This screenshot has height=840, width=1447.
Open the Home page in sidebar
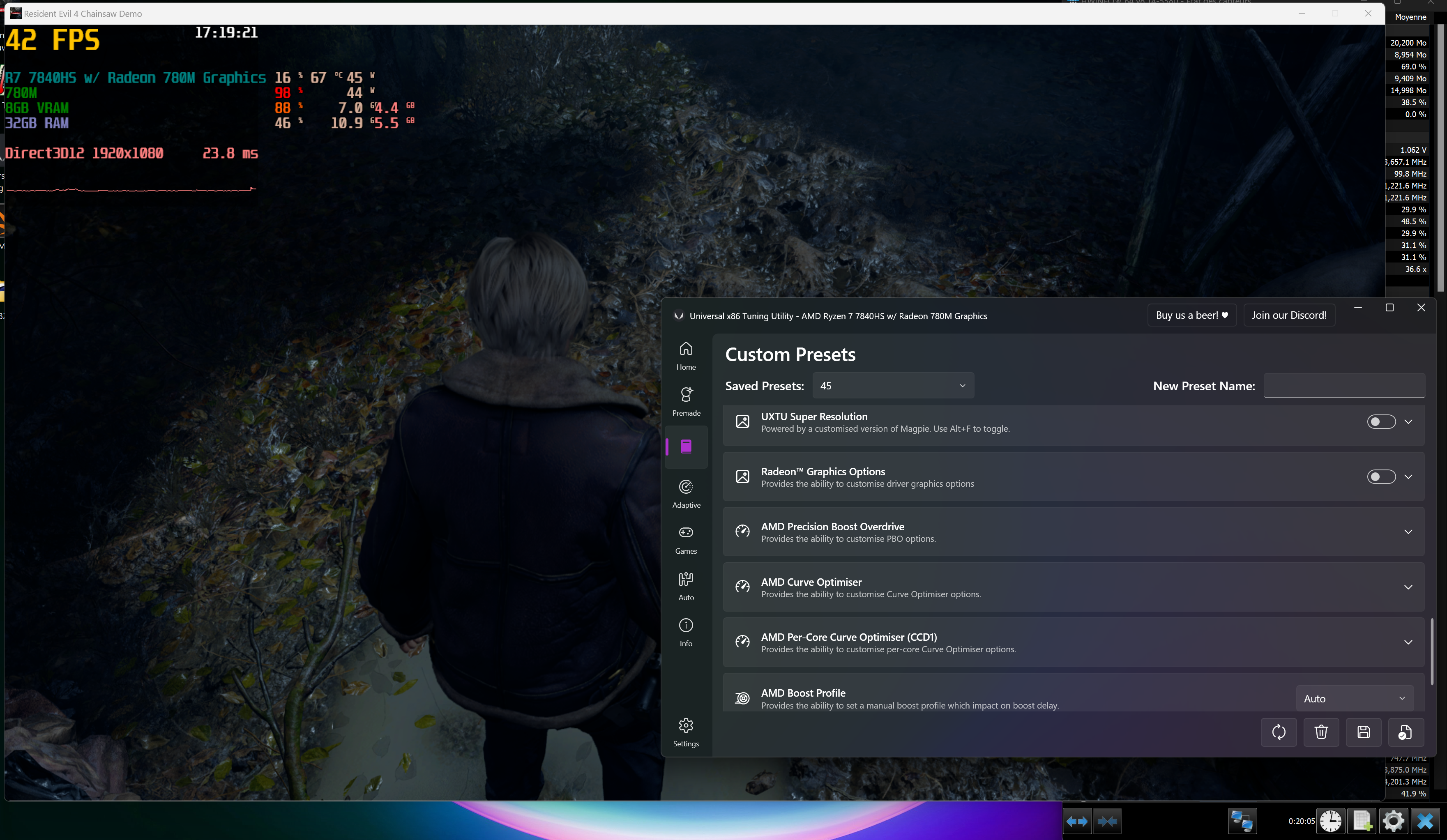coord(686,355)
